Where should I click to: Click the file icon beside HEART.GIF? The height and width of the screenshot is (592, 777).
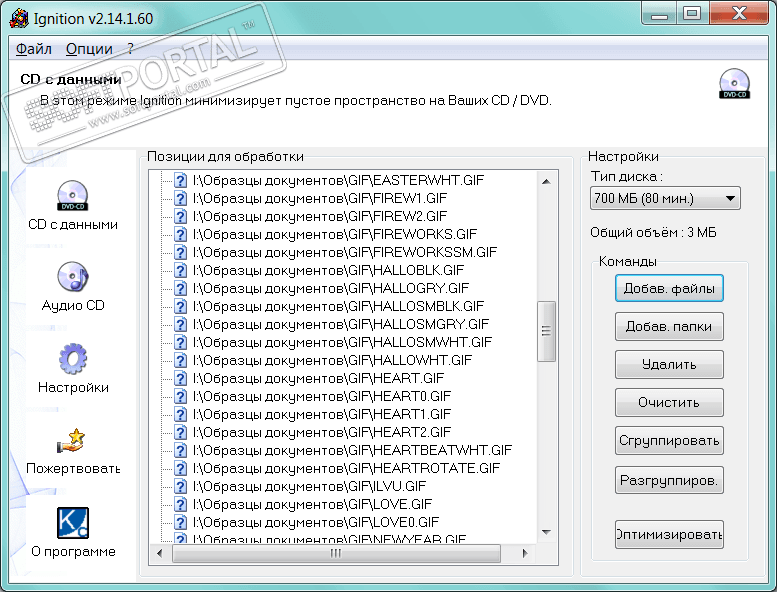tap(180, 378)
